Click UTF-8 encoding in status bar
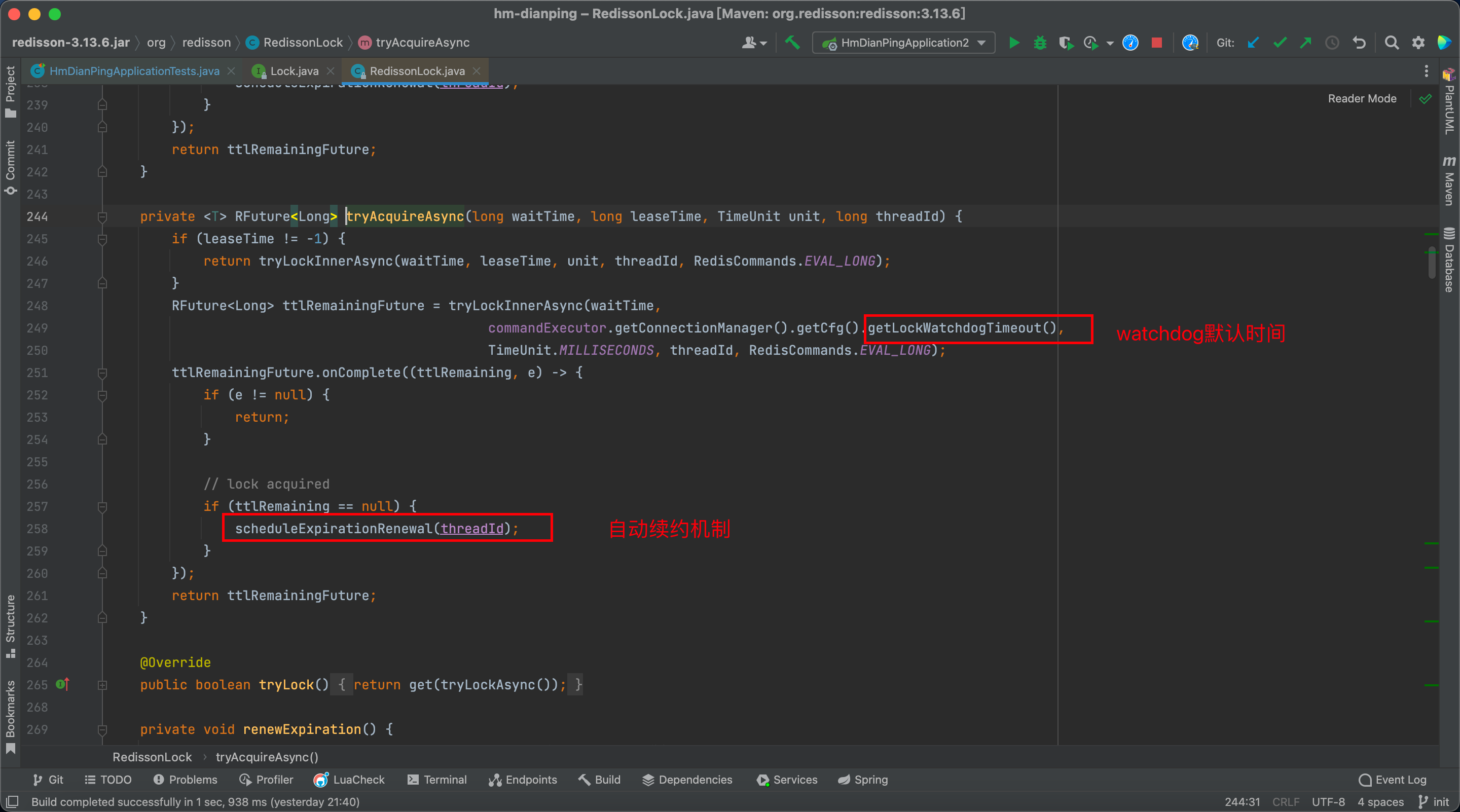 (1328, 802)
